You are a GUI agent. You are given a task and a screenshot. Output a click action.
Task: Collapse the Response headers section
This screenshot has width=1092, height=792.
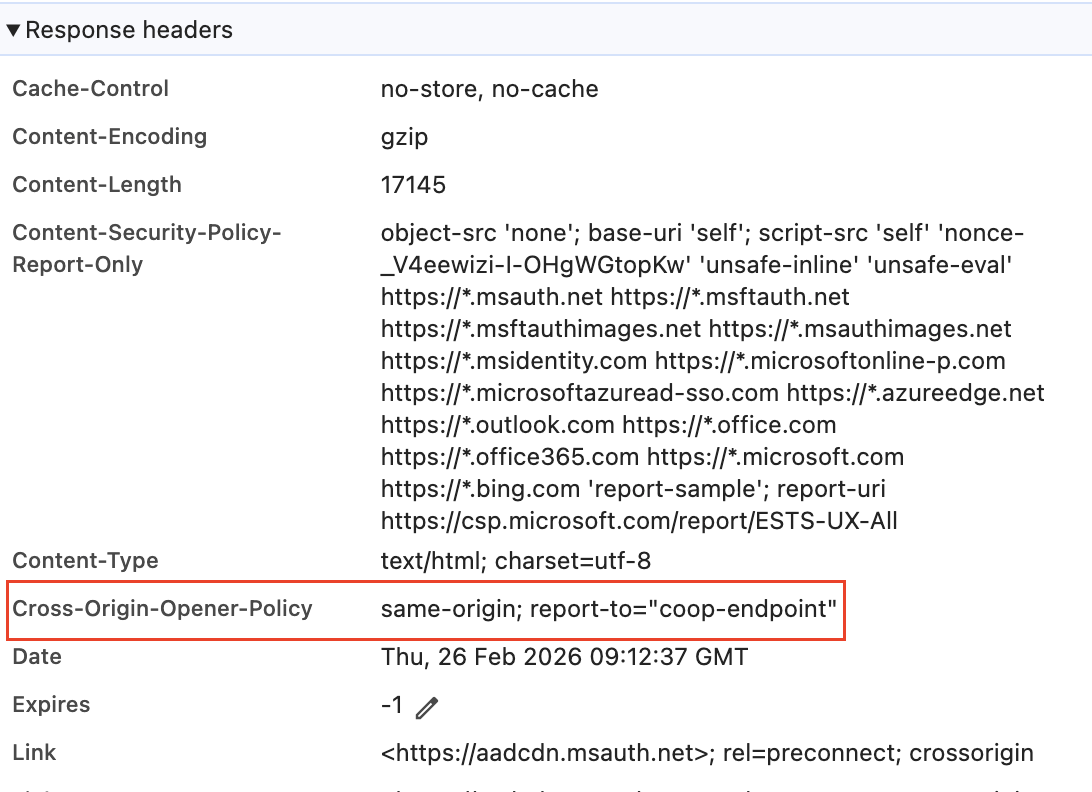(x=13, y=30)
